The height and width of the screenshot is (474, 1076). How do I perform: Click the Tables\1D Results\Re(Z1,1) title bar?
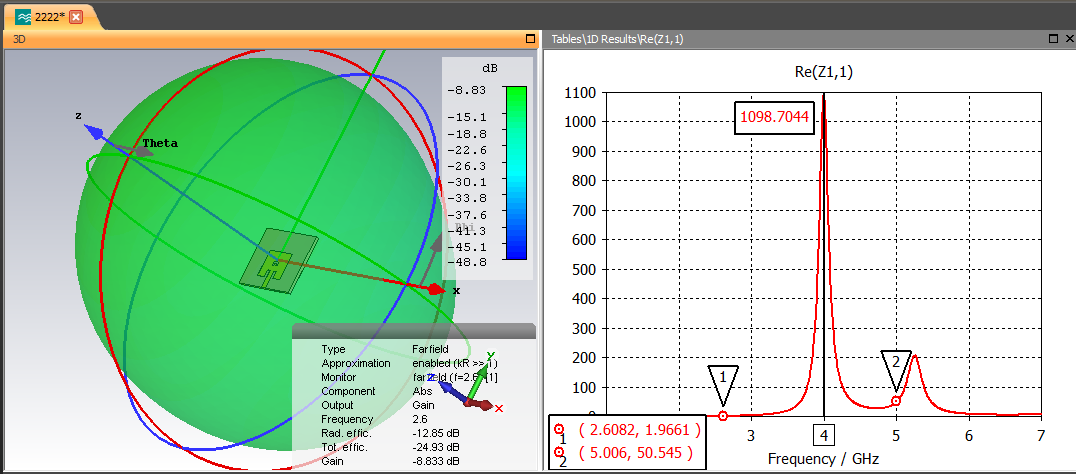point(810,39)
